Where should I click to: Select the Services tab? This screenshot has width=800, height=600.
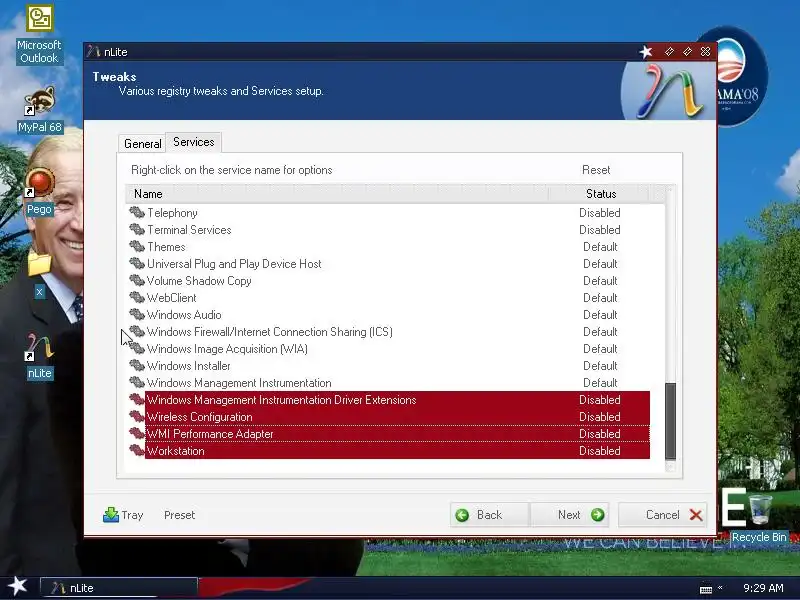(193, 142)
